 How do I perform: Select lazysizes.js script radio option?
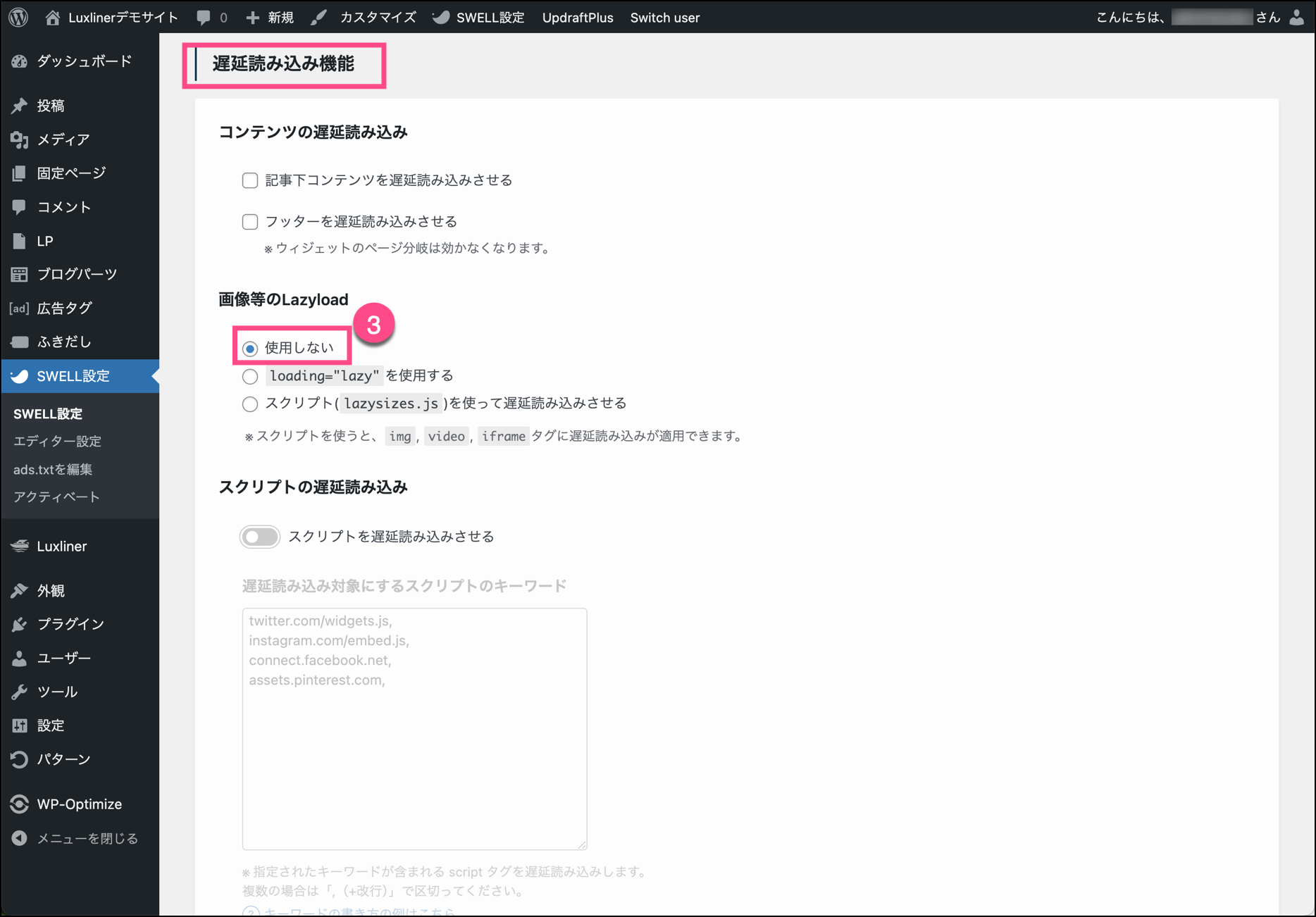tap(250, 404)
